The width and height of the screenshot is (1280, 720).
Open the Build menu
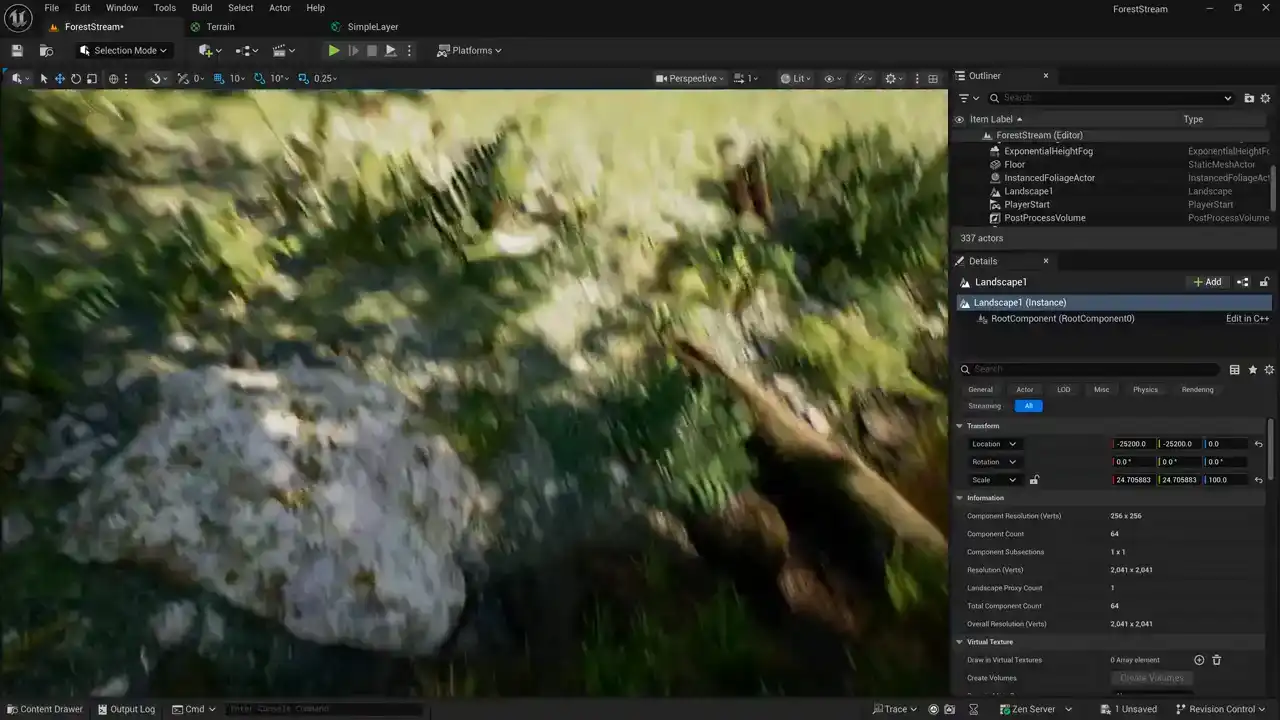tap(202, 8)
